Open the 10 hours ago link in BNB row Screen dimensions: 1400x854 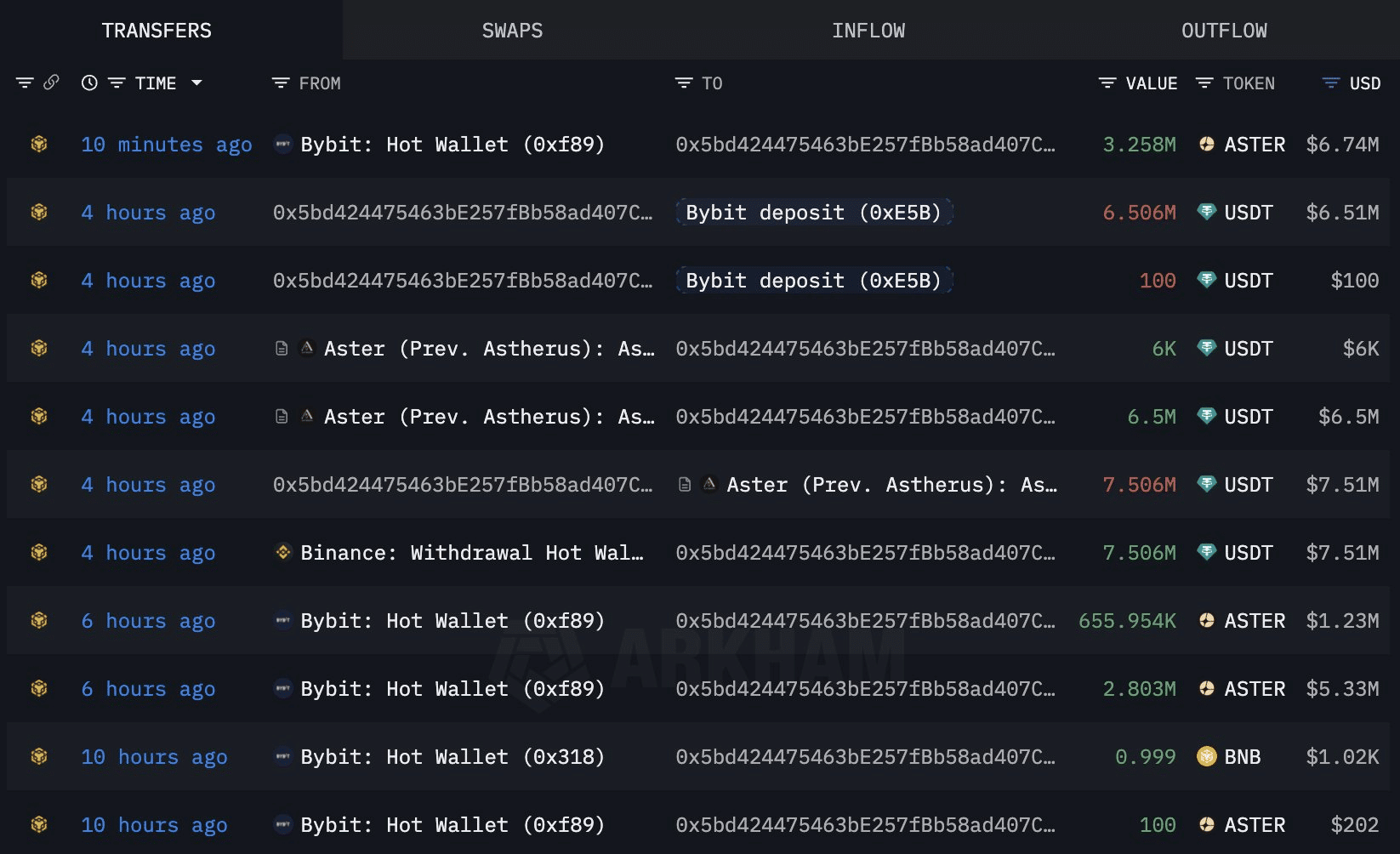pos(154,757)
